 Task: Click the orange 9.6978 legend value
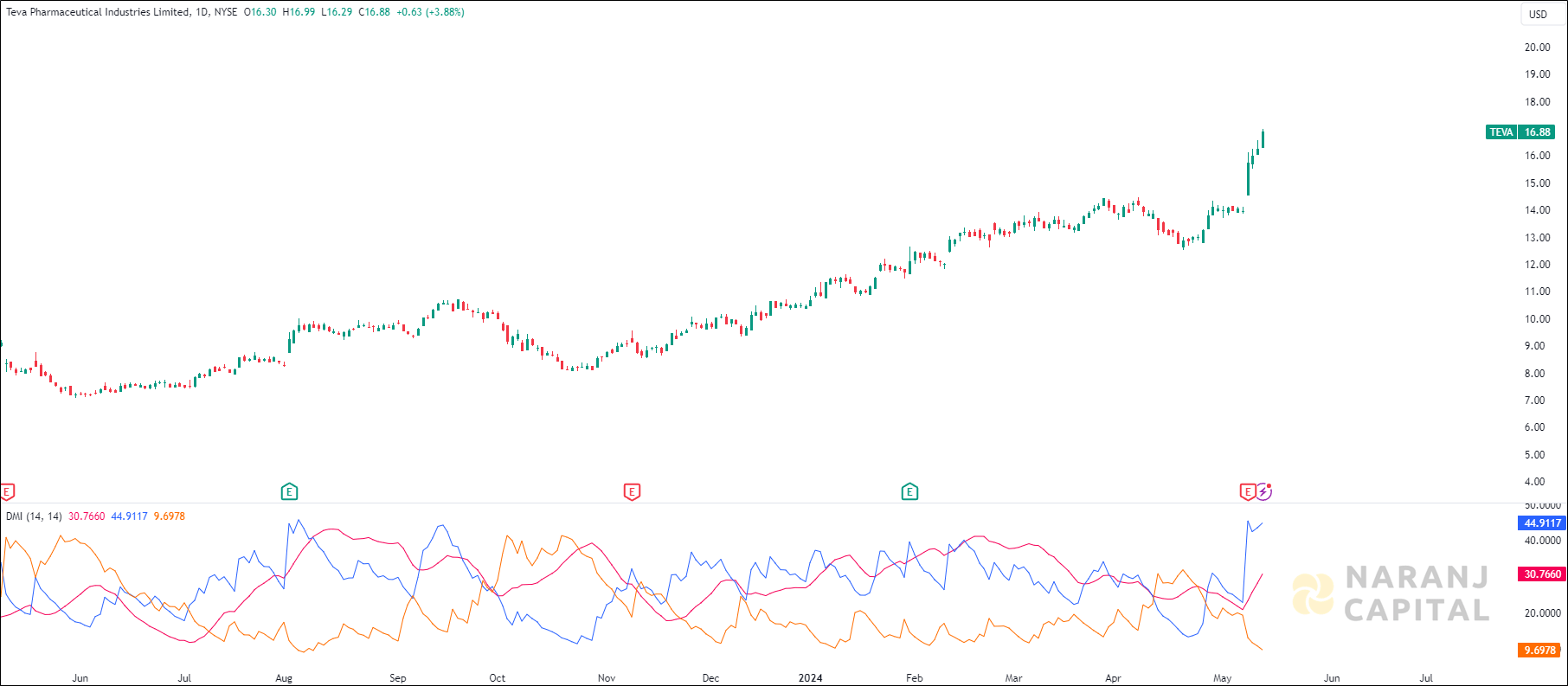pos(170,516)
